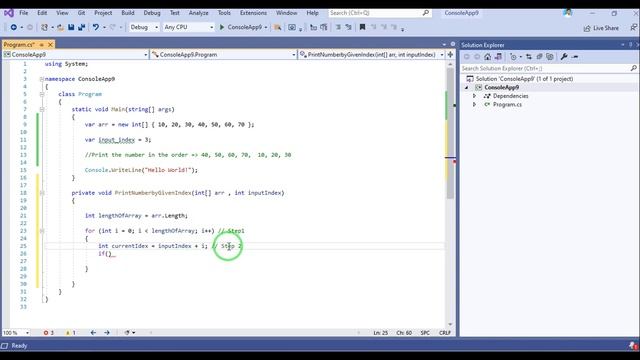Click Sync with Active Document icon
Screen dimensions: 640x360
pyautogui.click(x=529, y=57)
